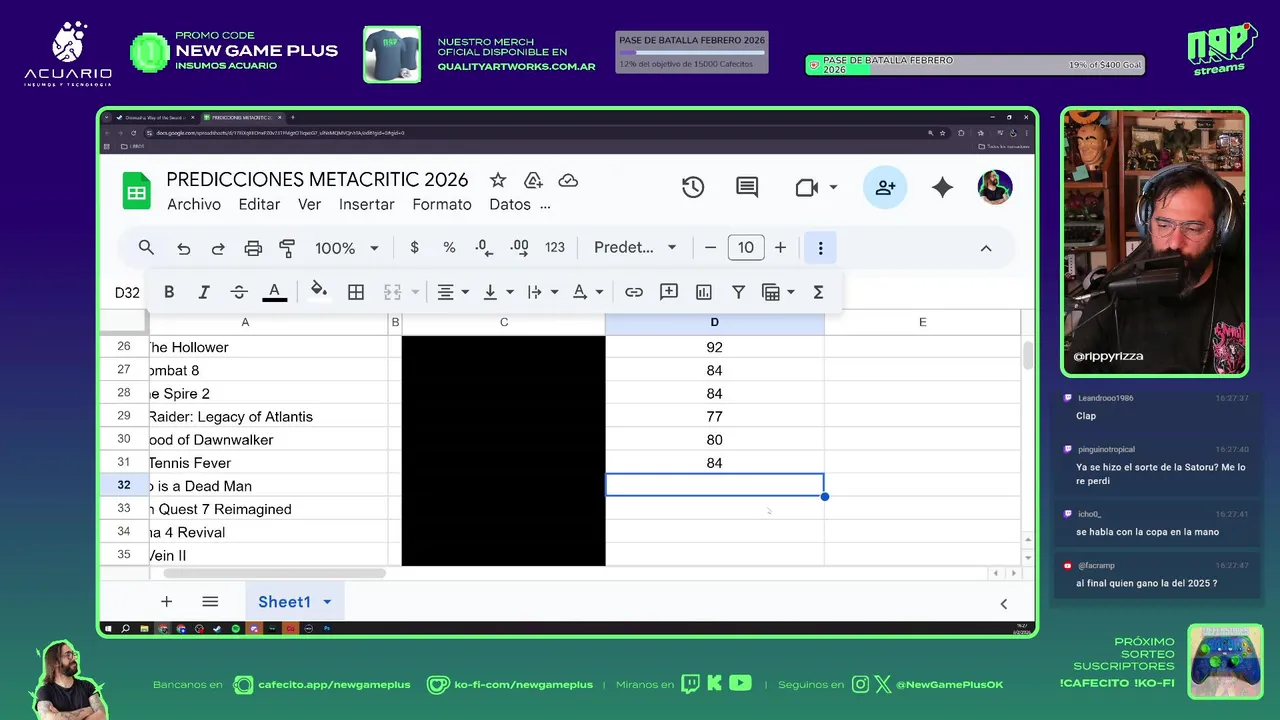
Task: Expand the Sheet1 tab options arrow
Action: (327, 602)
